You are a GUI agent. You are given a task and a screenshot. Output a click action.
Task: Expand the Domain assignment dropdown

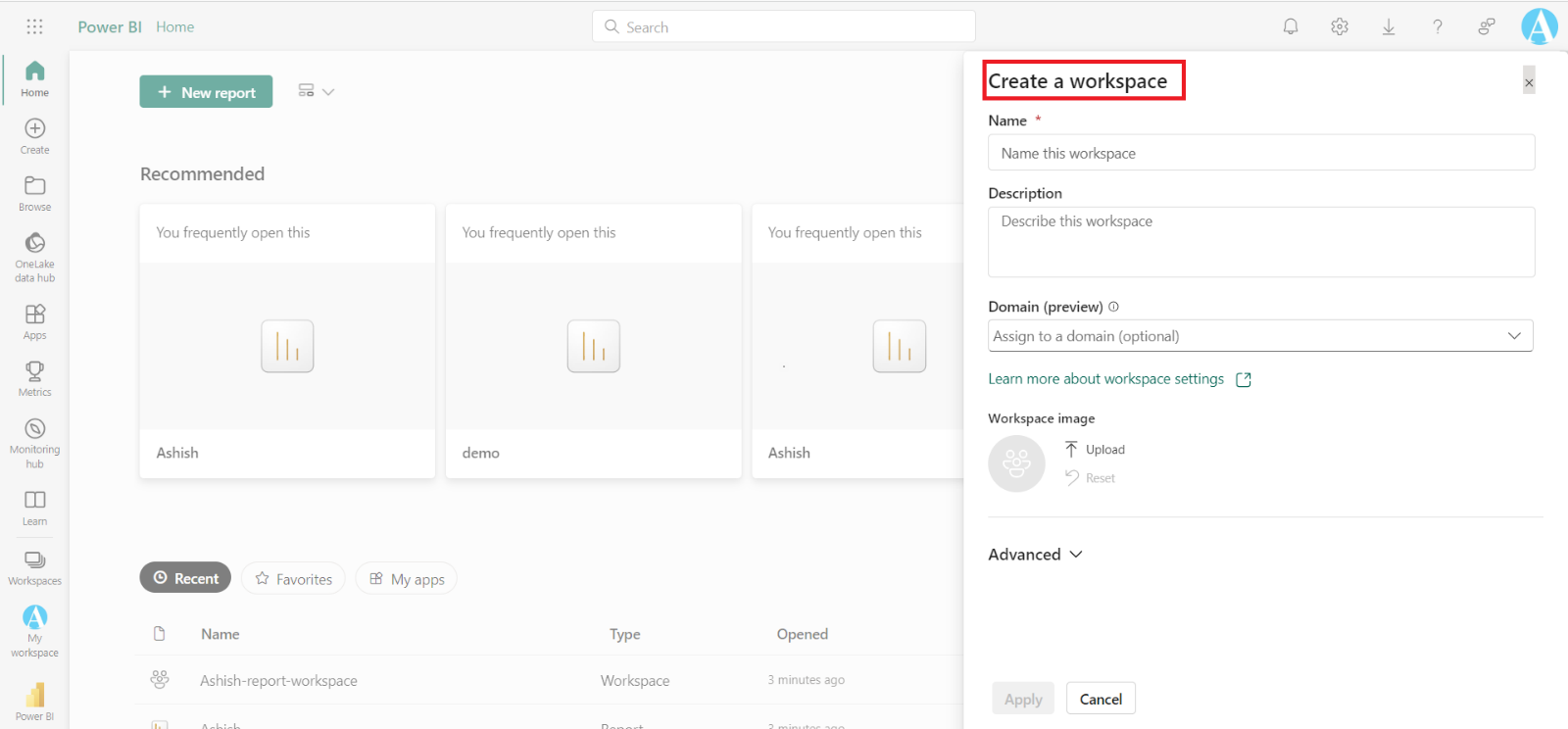[1260, 336]
